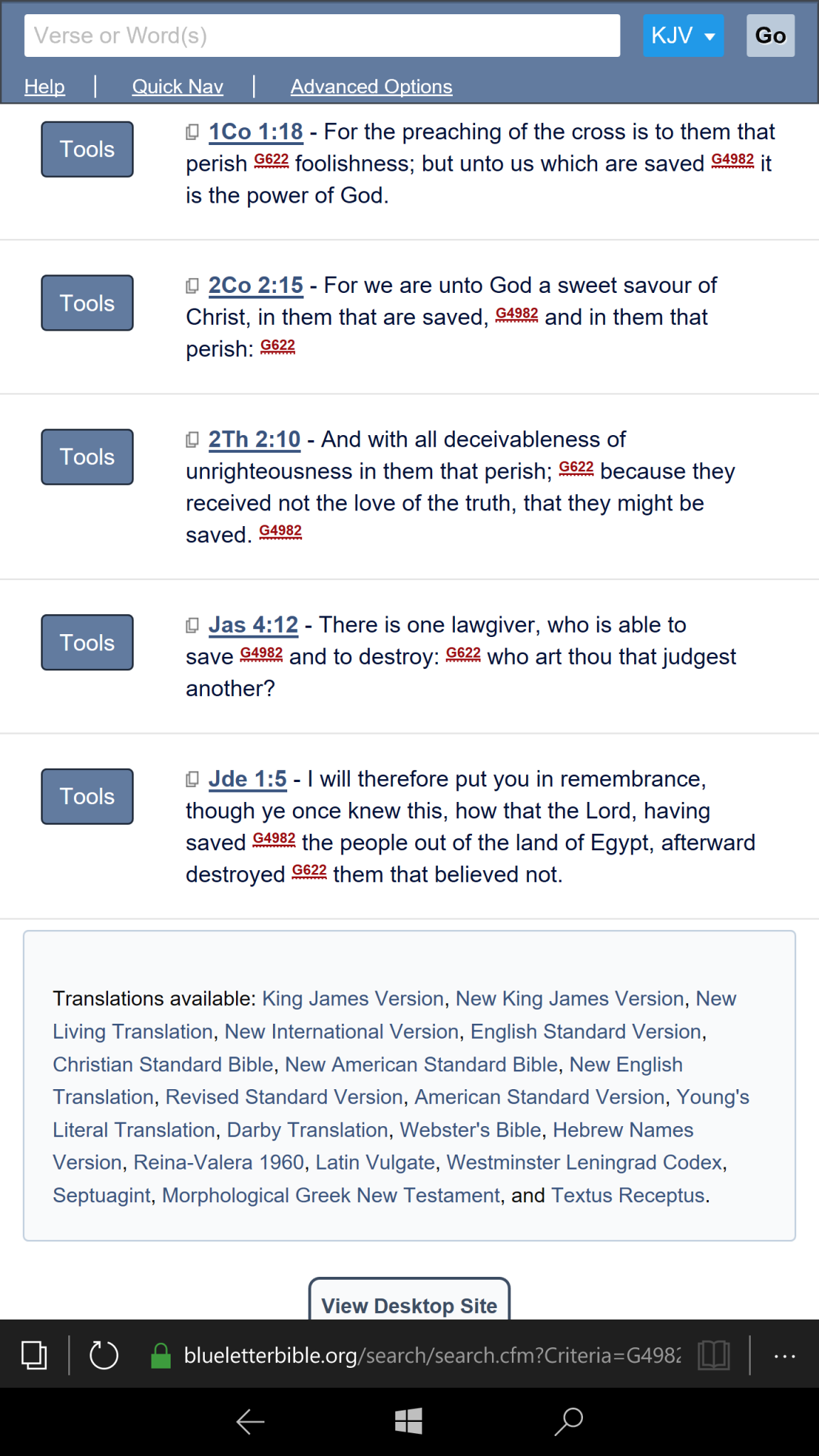Focus the Verse or Word(s) search field
This screenshot has height=1456, width=819.
[x=322, y=36]
